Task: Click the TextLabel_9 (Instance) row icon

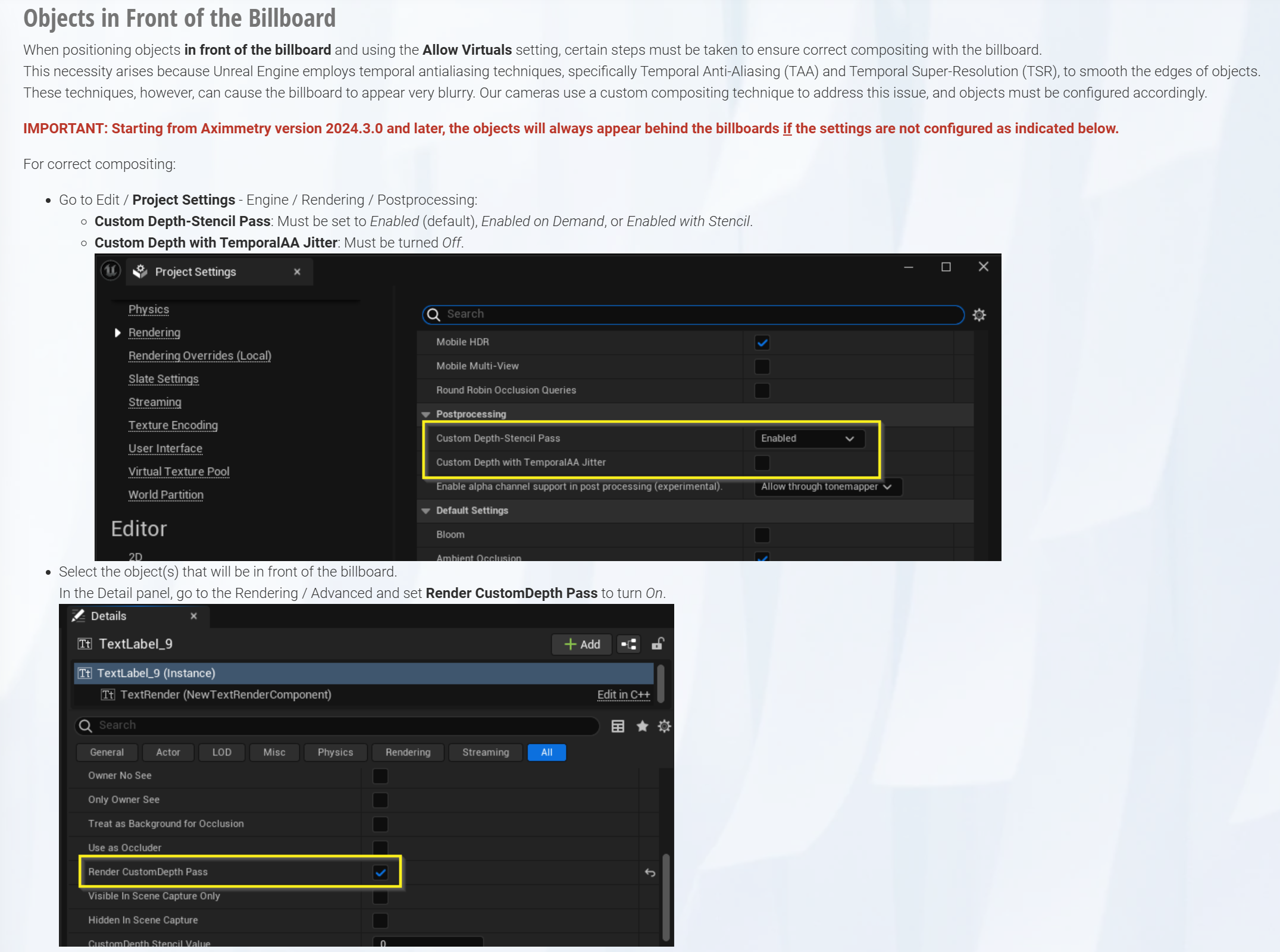Action: click(85, 673)
